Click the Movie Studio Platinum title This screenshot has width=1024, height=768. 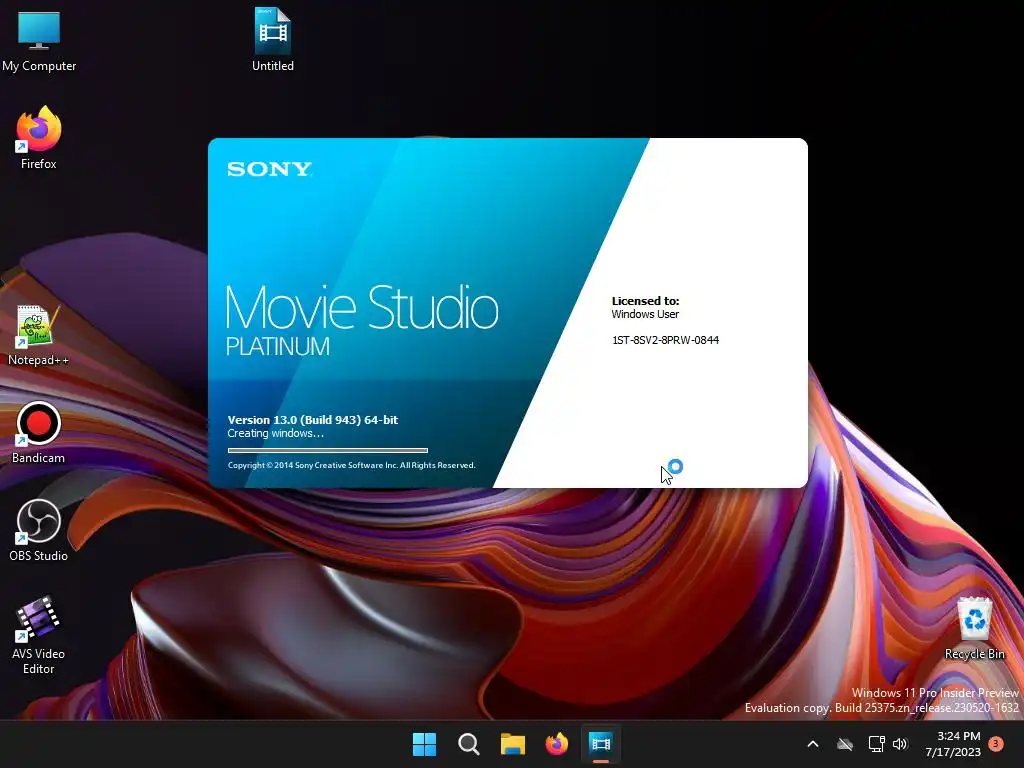(x=362, y=320)
